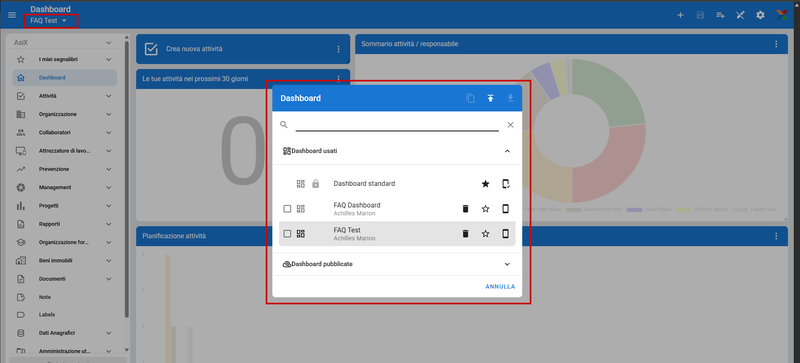This screenshot has width=800, height=363.
Task: Click the Attrezzature di lavoro monitor icon
Action: (20, 151)
